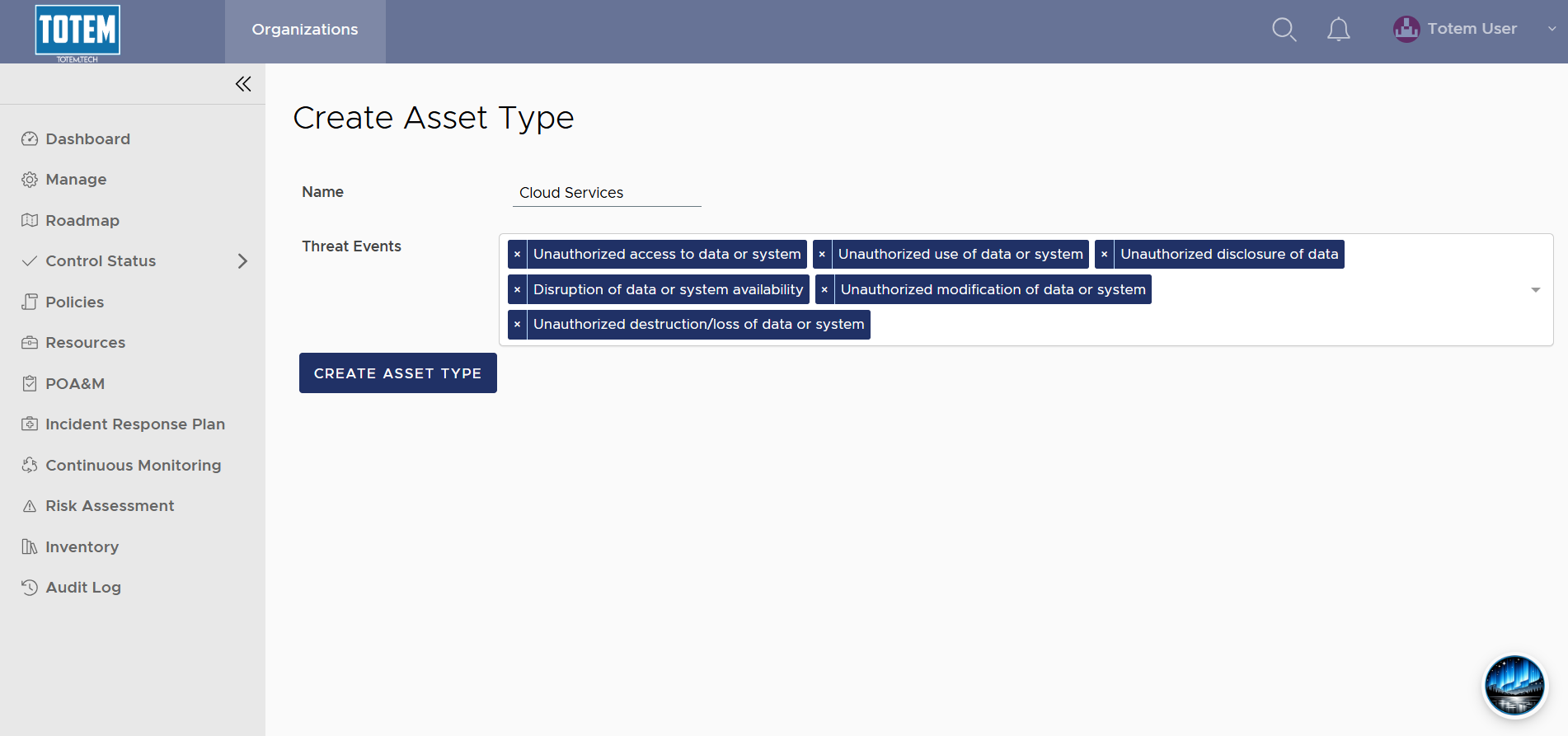Click the Audit Log history icon

click(30, 588)
